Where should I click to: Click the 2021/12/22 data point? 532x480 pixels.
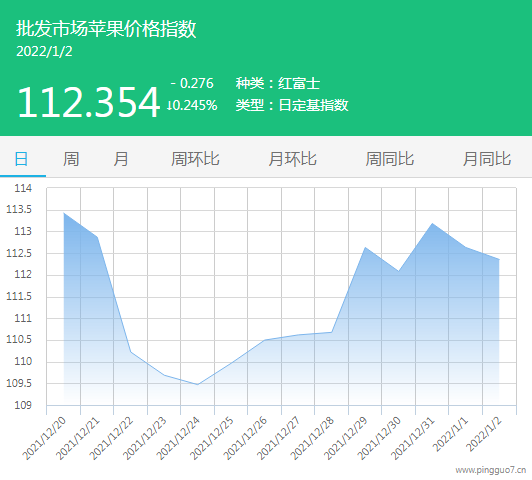pyautogui.click(x=131, y=352)
